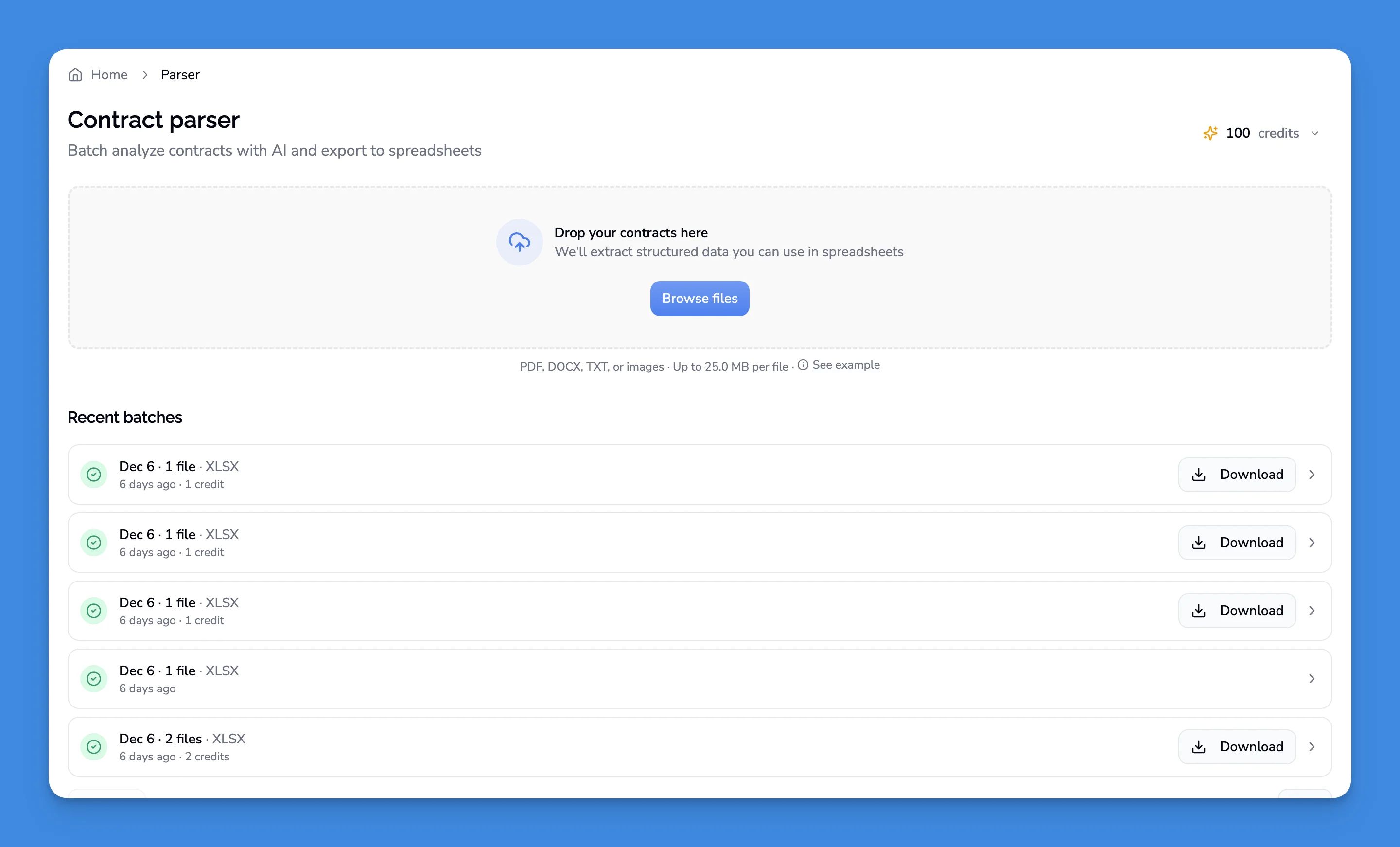Click the sparkle icon next to credits balance
The height and width of the screenshot is (847, 1400).
pos(1210,133)
